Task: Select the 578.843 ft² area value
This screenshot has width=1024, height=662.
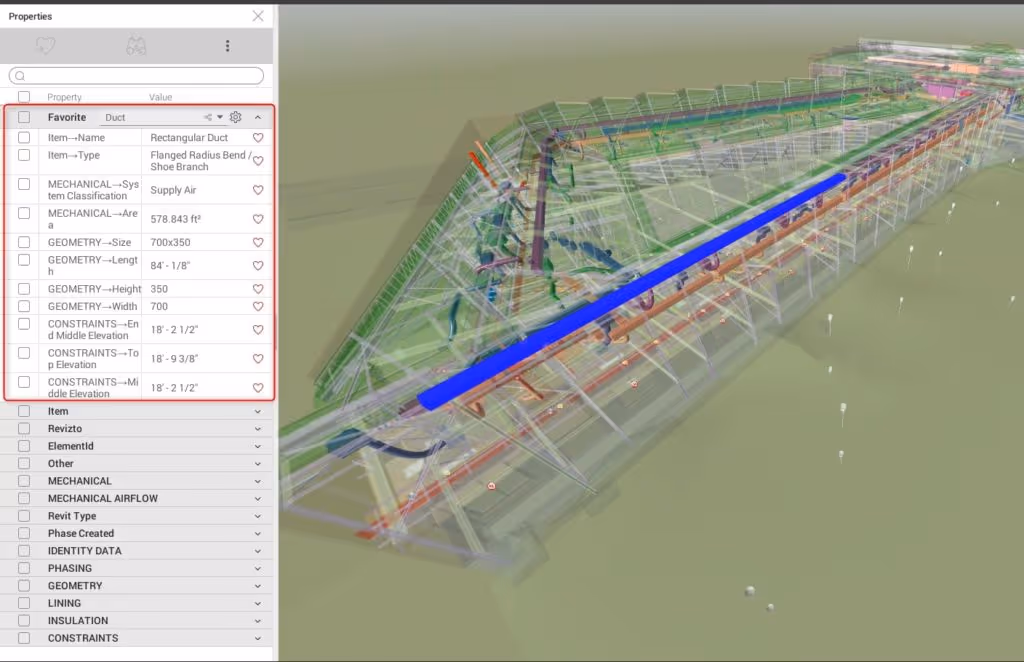Action: pyautogui.click(x=175, y=219)
